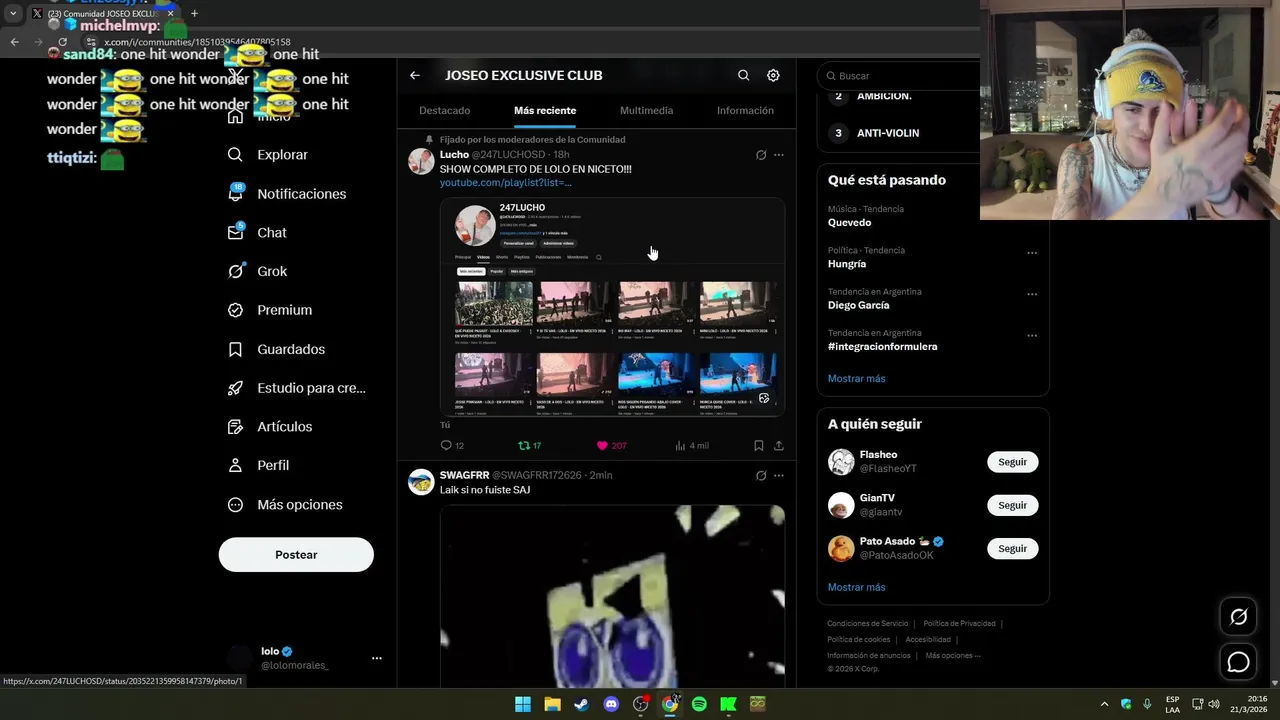The image size is (1280, 720).
Task: Open Grok explain on SWAGFRR's post
Action: (761, 475)
